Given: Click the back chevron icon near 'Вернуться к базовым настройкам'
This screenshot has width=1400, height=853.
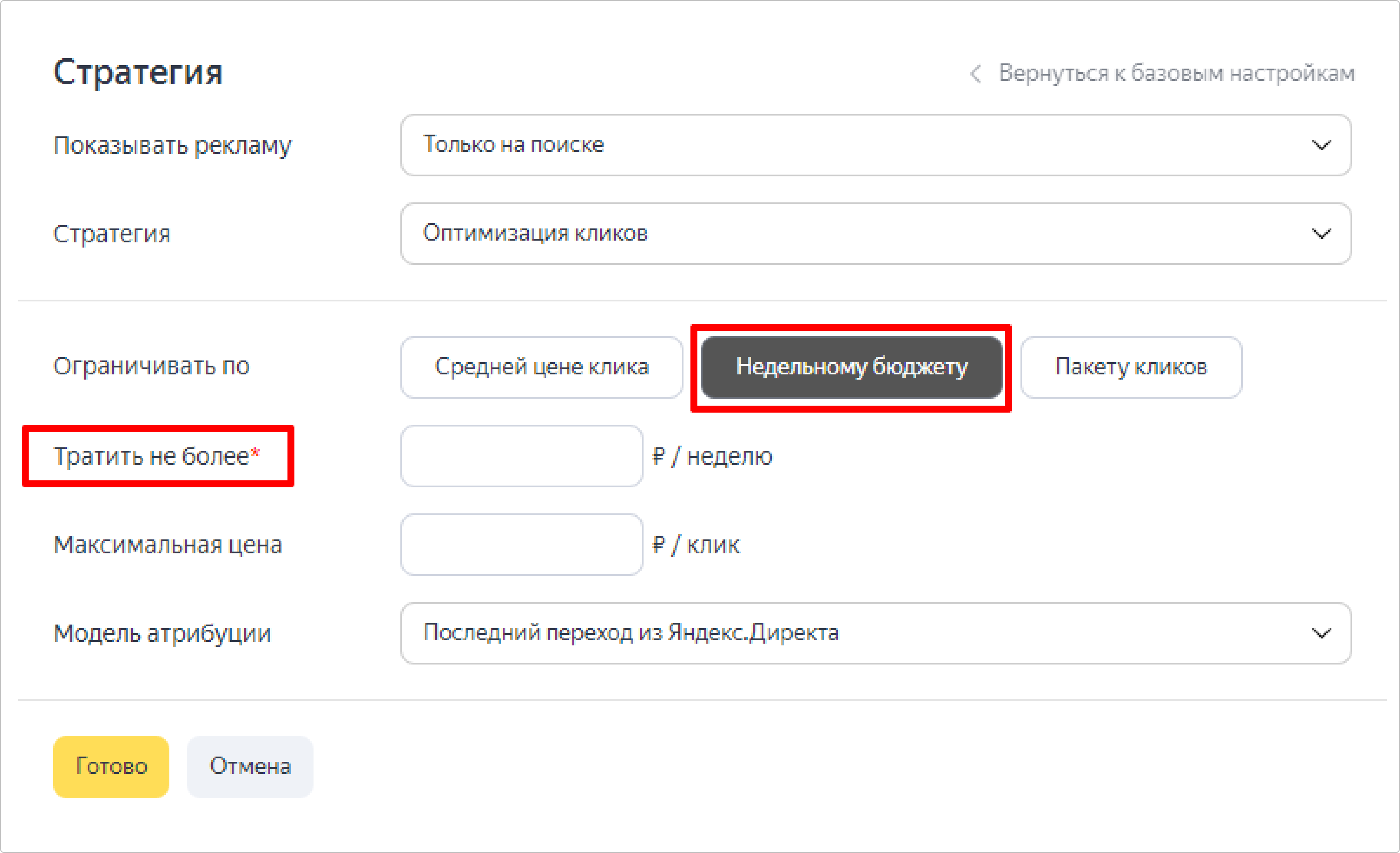Looking at the screenshot, I should 975,74.
